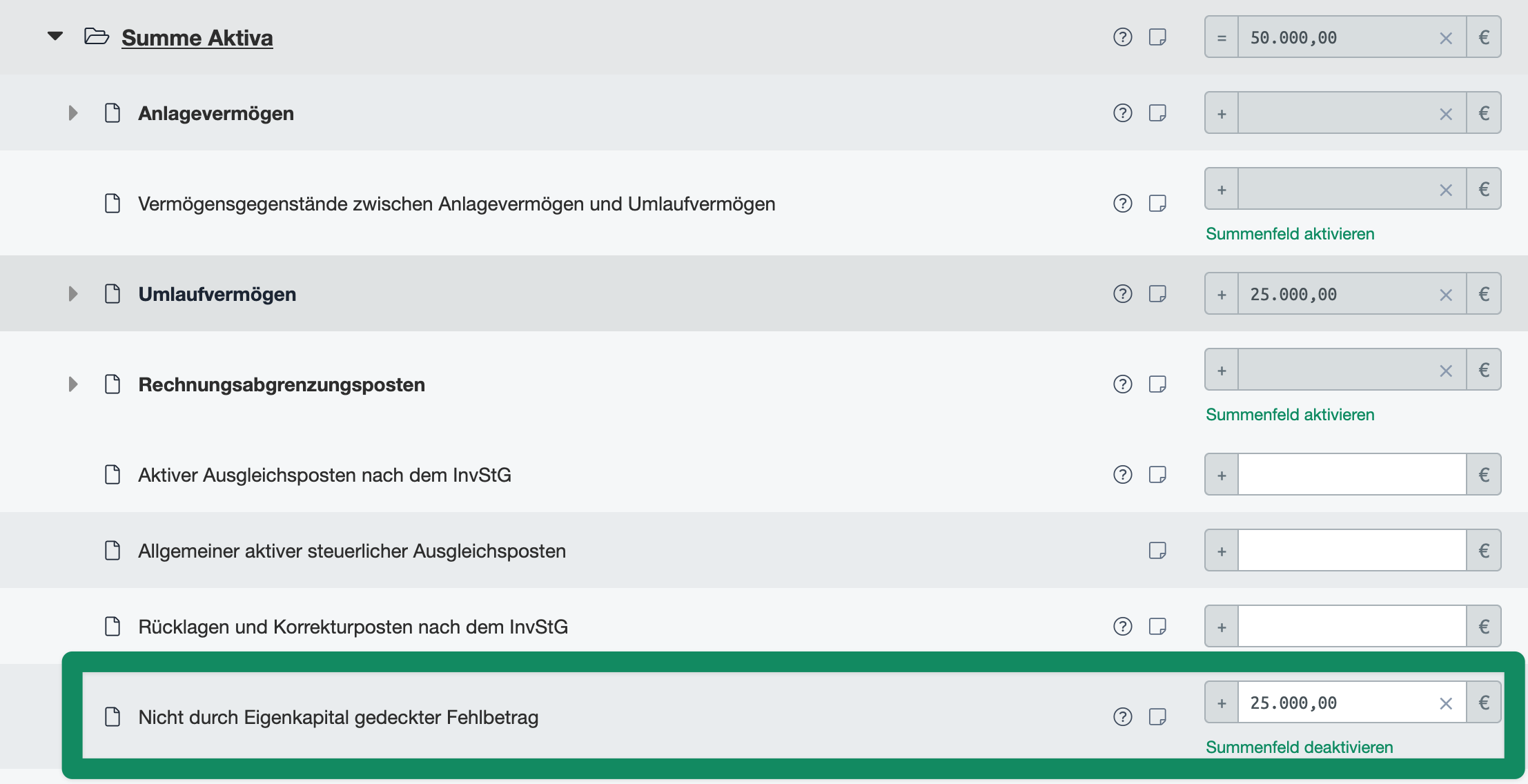Open note icon for Anlagevermögen row

click(x=1157, y=113)
